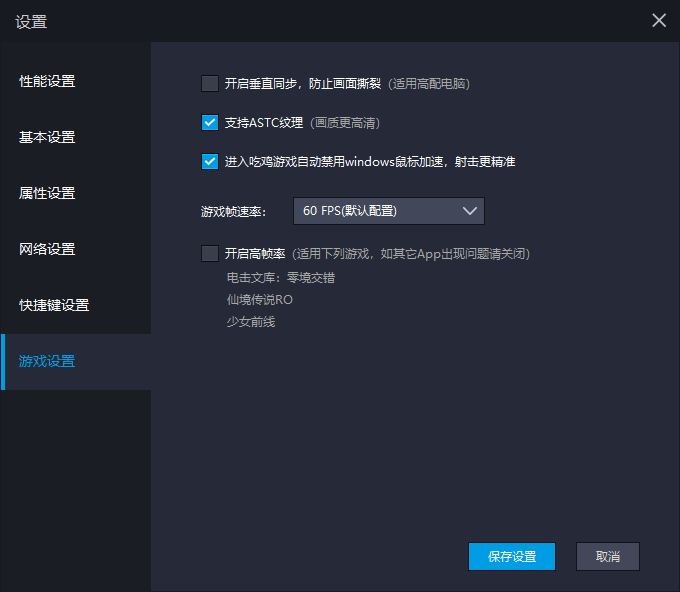The width and height of the screenshot is (680, 592).
Task: Open the 60 FPS(默认配置) frame rate dropdown
Action: pos(389,211)
